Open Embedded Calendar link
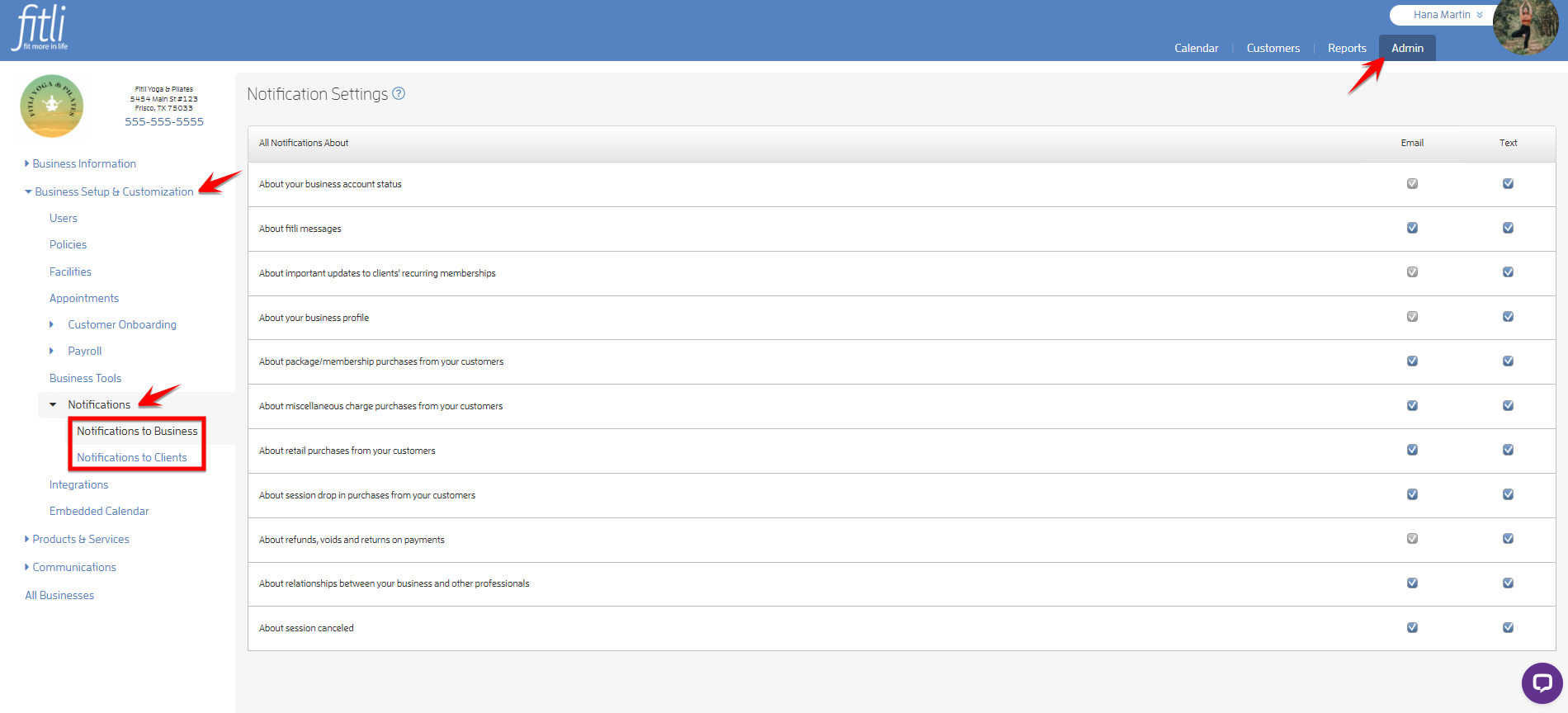1568x713 pixels. coord(99,511)
